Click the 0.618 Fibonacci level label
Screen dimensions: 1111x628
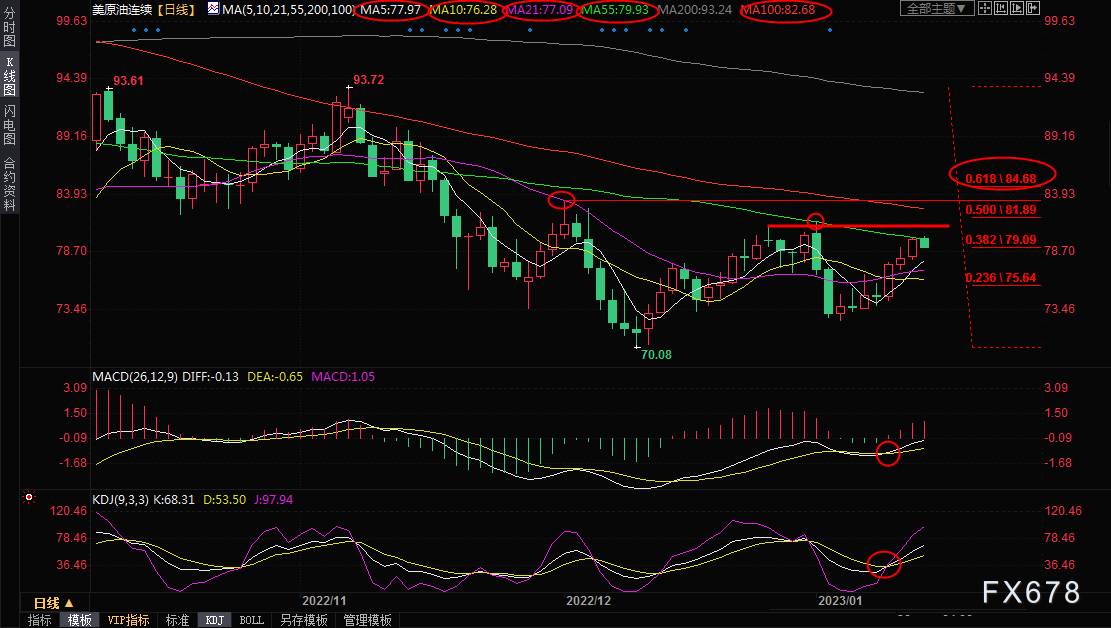tap(1001, 178)
